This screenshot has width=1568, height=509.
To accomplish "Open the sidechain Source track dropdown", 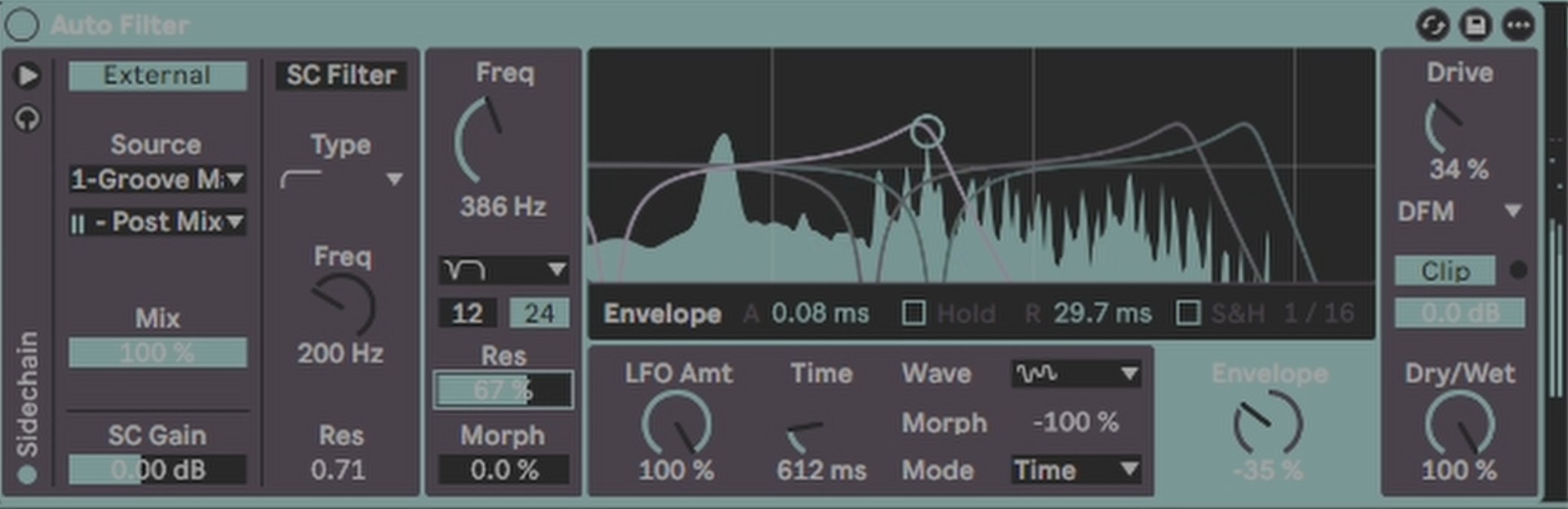I will coord(157,179).
